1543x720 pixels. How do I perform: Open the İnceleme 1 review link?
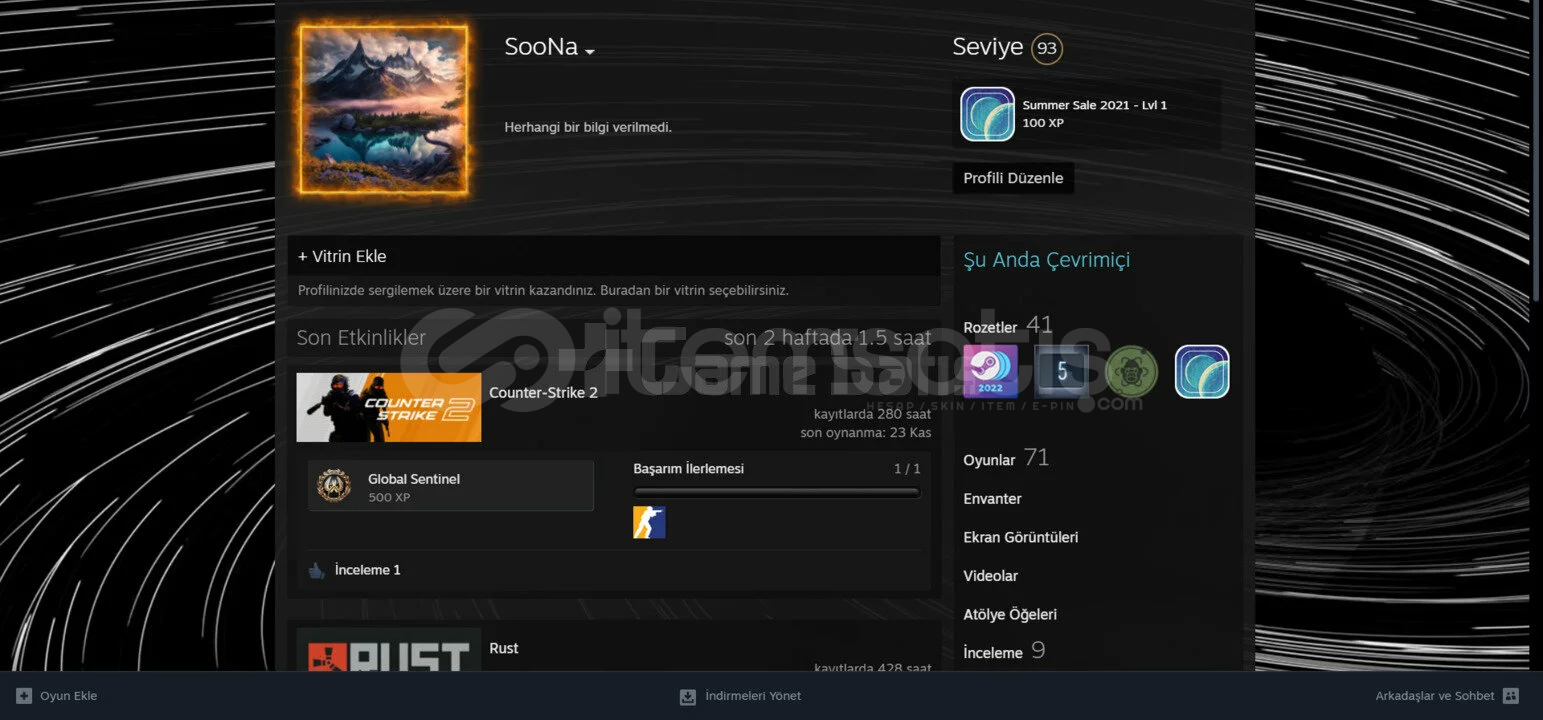pos(367,570)
